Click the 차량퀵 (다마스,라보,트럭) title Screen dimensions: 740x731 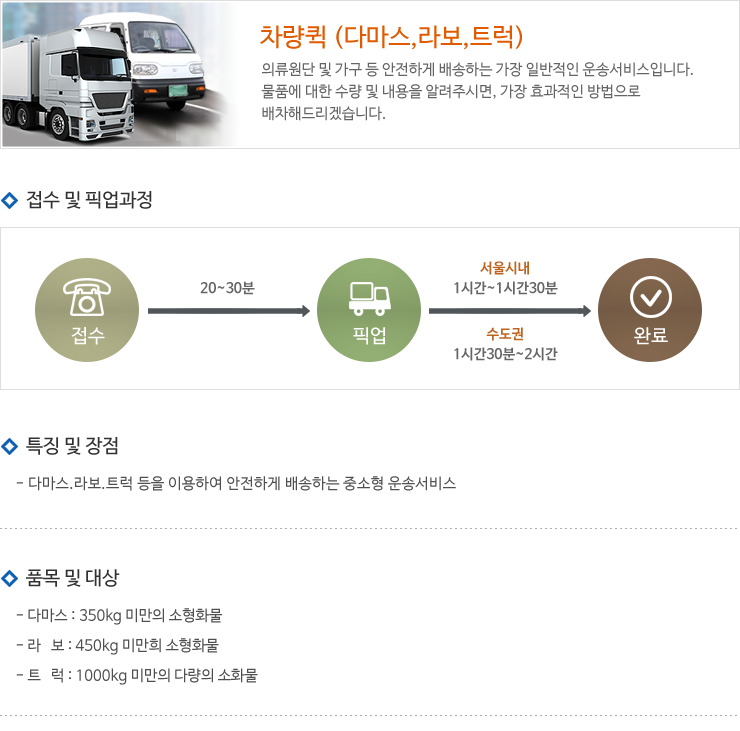pos(391,36)
